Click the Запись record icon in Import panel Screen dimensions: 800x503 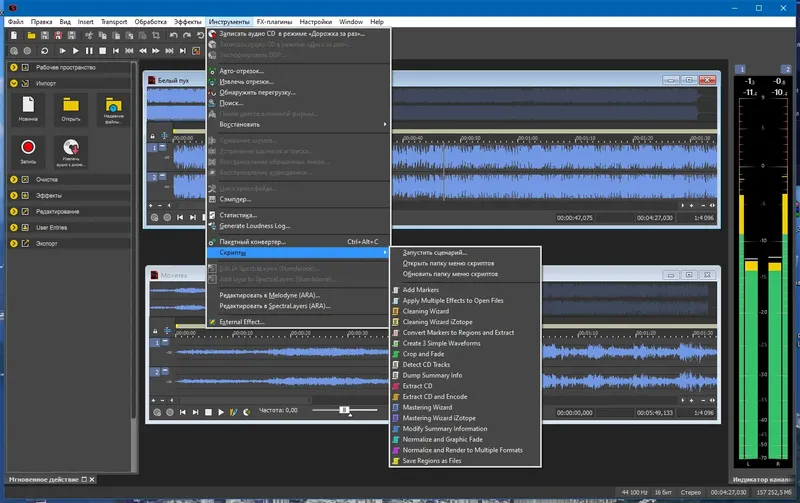(x=28, y=147)
